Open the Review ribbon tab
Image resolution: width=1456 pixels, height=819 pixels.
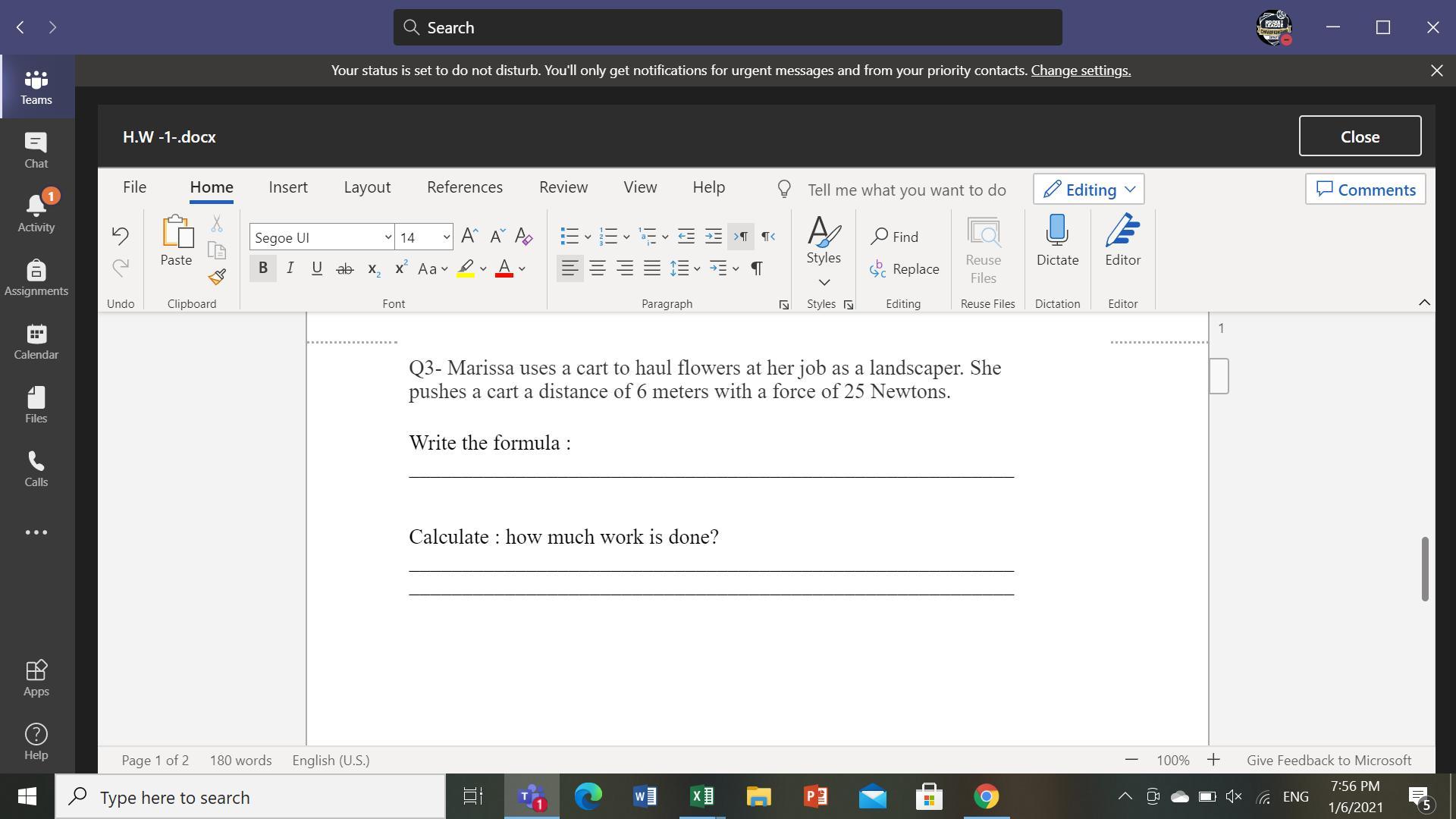tap(563, 187)
